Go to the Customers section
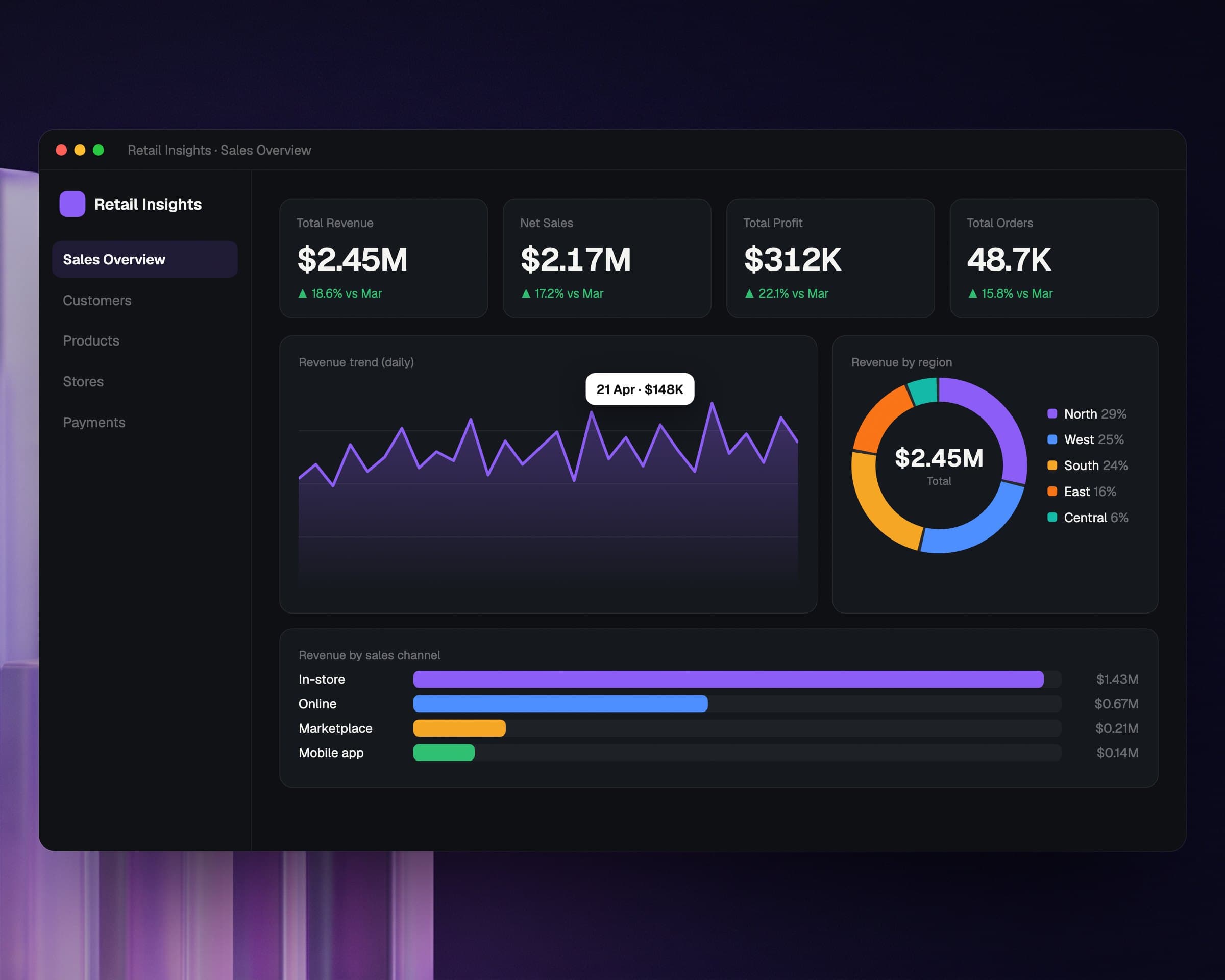Screen dimensions: 1225x980 (x=97, y=300)
